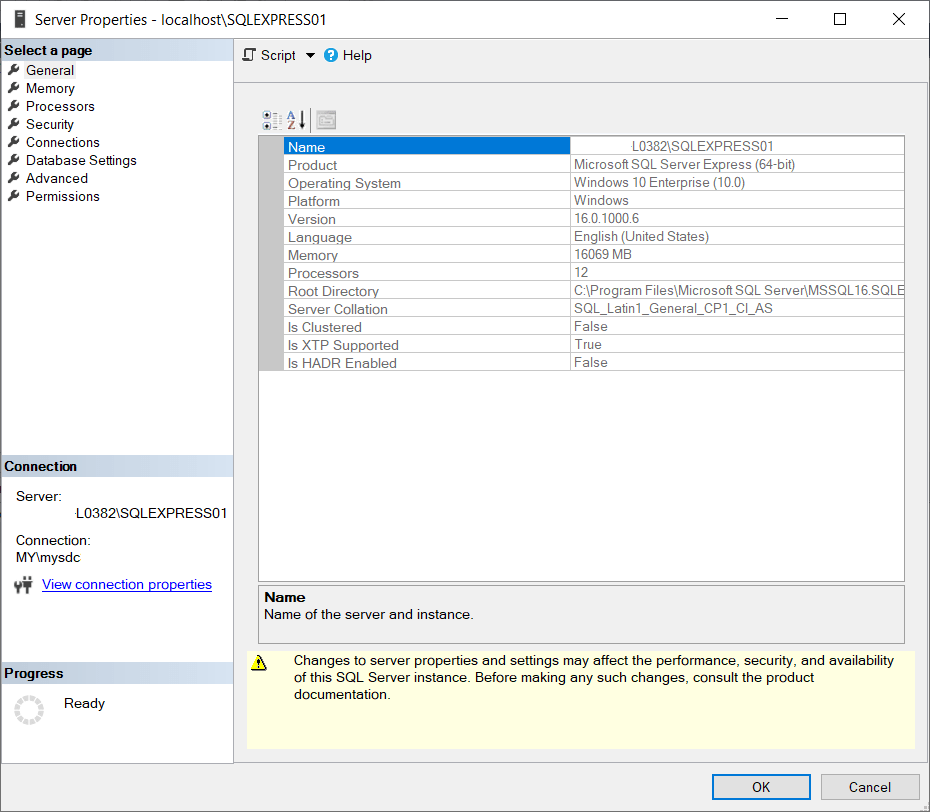Select the Root Directory property label
The height and width of the screenshot is (812, 930).
pos(333,291)
